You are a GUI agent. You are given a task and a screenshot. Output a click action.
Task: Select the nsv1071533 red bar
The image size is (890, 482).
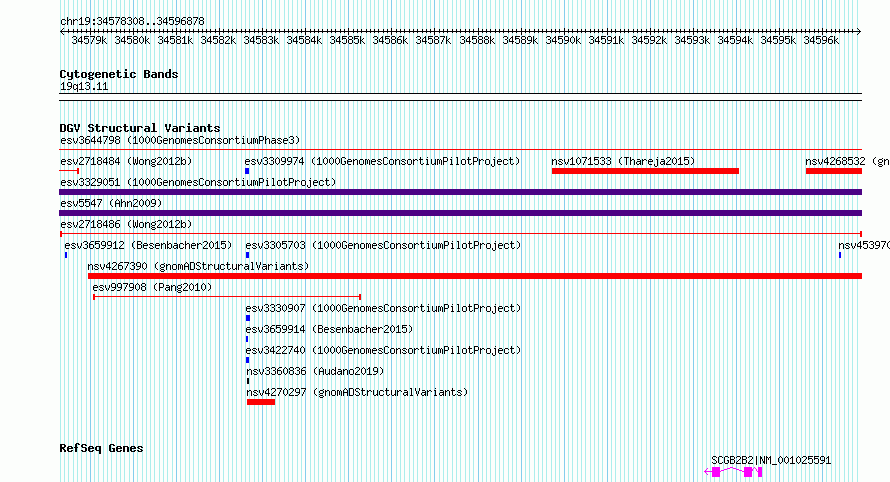(x=645, y=171)
